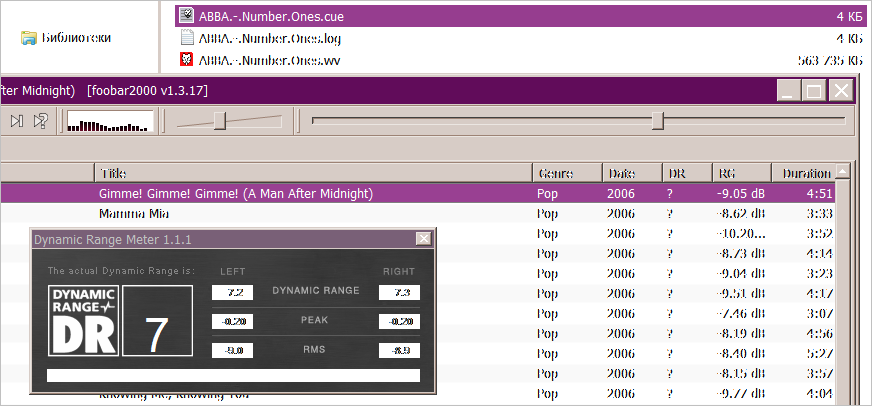Close the Dynamic Range Meter window
Image resolution: width=872 pixels, height=406 pixels.
tap(423, 239)
